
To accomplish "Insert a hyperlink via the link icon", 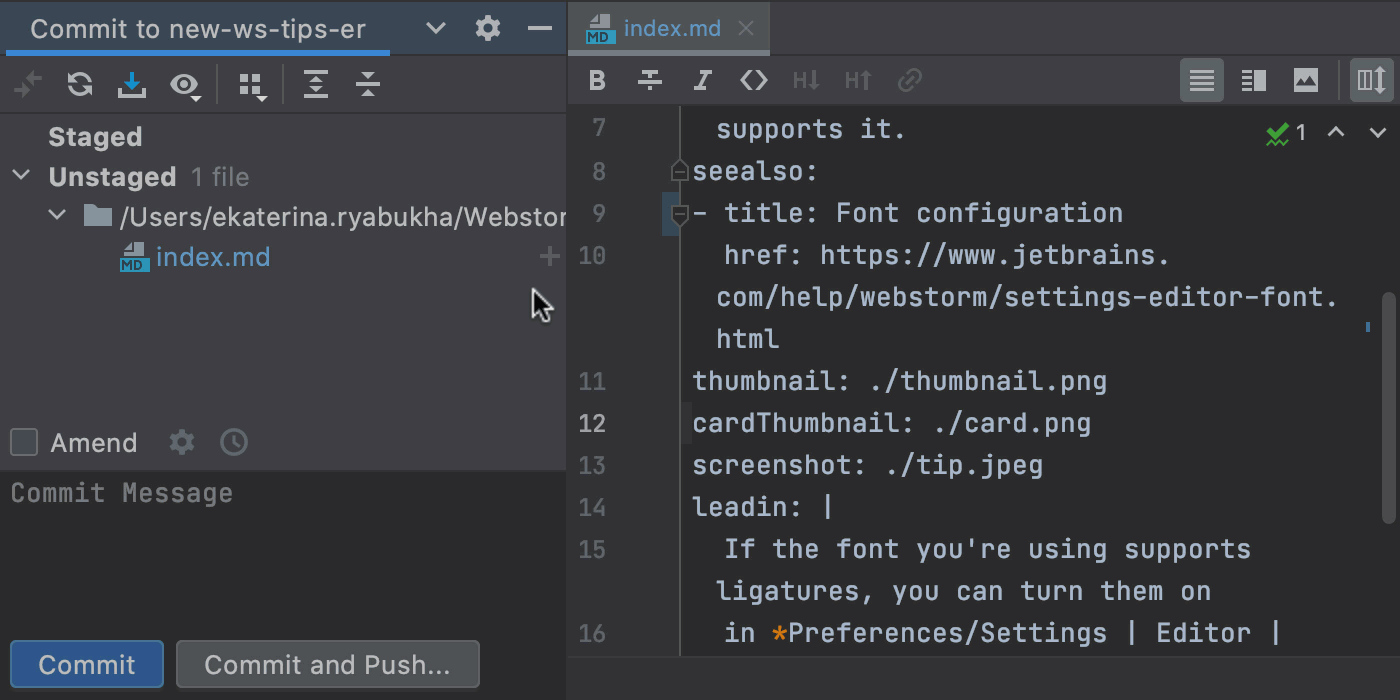I will 909,80.
